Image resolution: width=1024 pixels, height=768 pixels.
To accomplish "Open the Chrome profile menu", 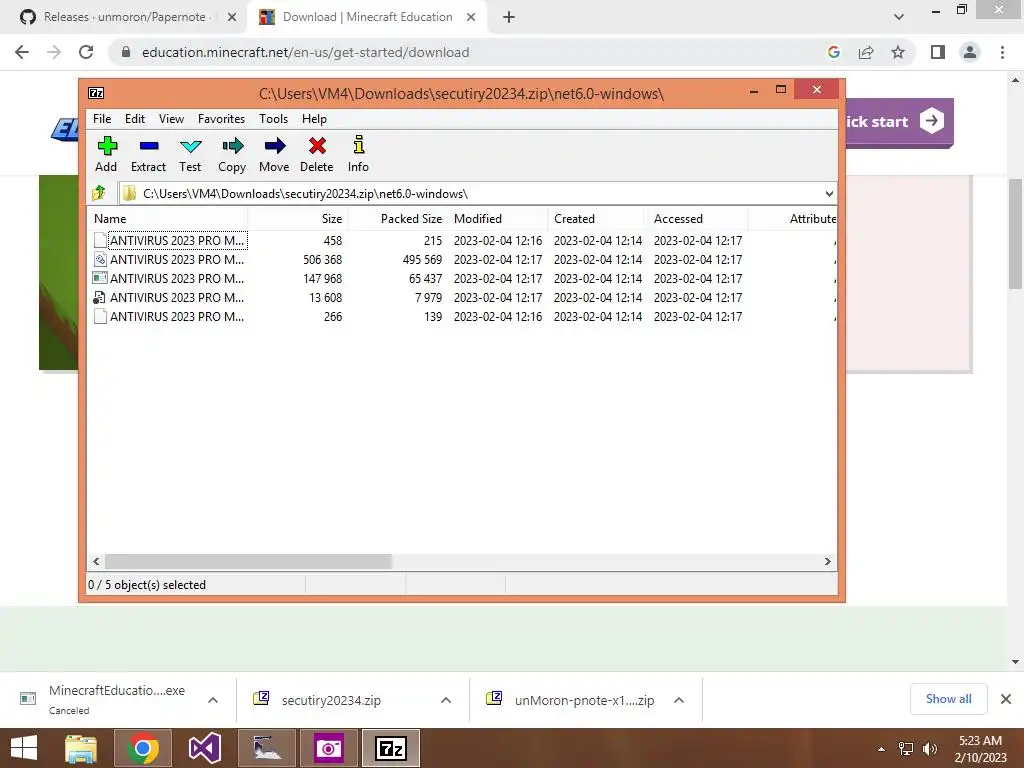I will point(970,52).
